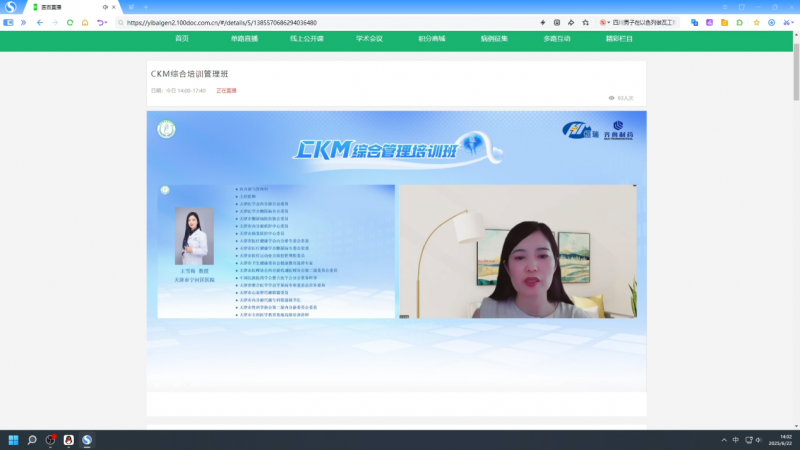Go to browser home page icon
800x450 pixels.
point(85,22)
